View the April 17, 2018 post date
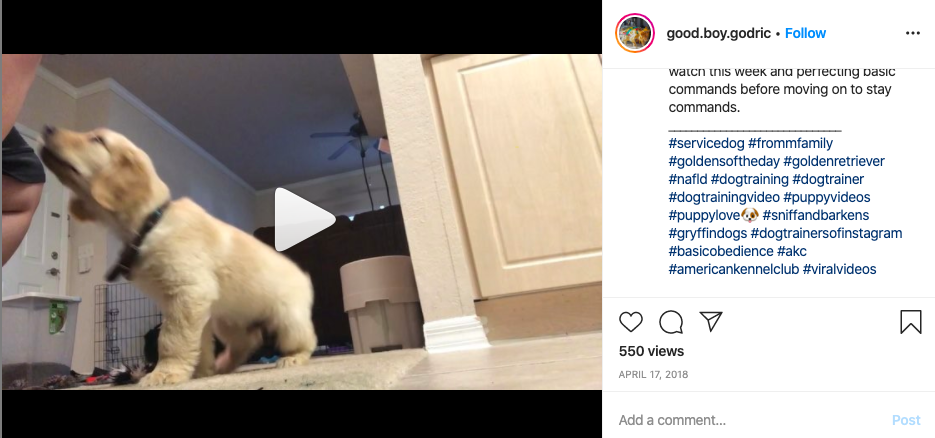The image size is (935, 438). (x=654, y=375)
